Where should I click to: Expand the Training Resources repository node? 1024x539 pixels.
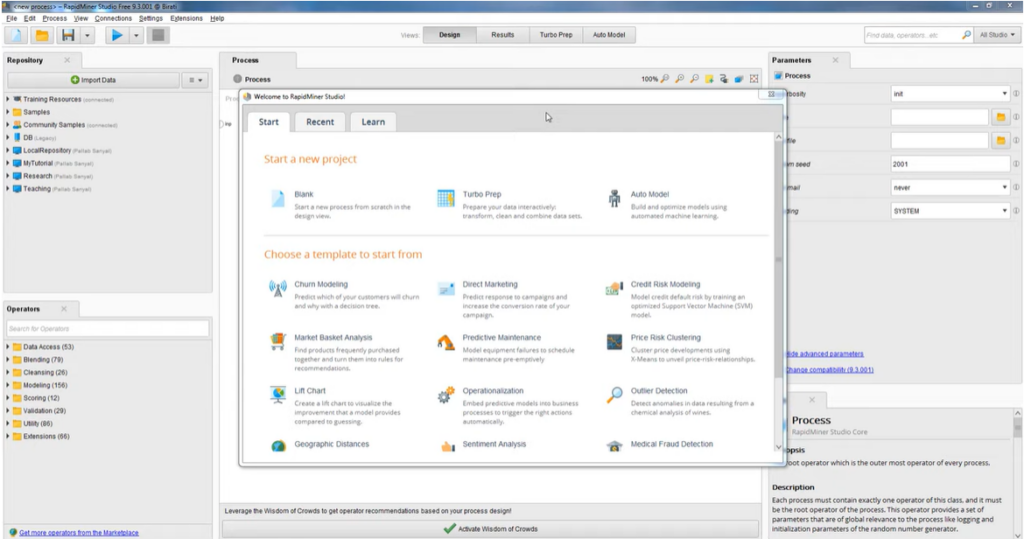pyautogui.click(x=8, y=99)
